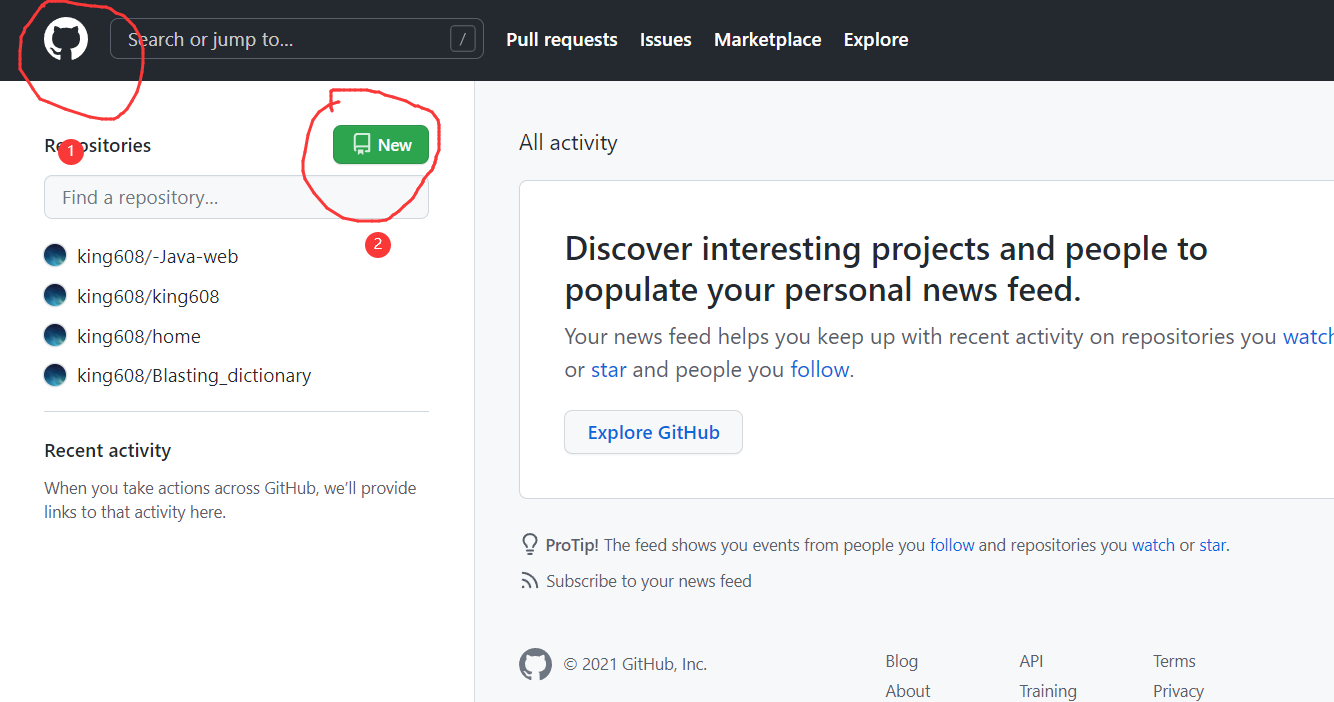Open the follow link in the ProTip
This screenshot has width=1334, height=702.
952,545
